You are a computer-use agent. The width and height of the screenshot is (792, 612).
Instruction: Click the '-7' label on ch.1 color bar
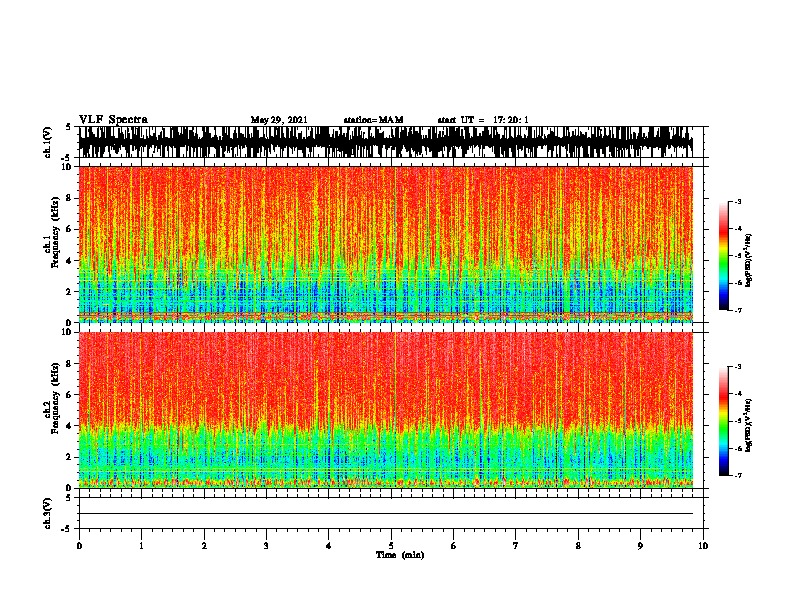(x=737, y=310)
